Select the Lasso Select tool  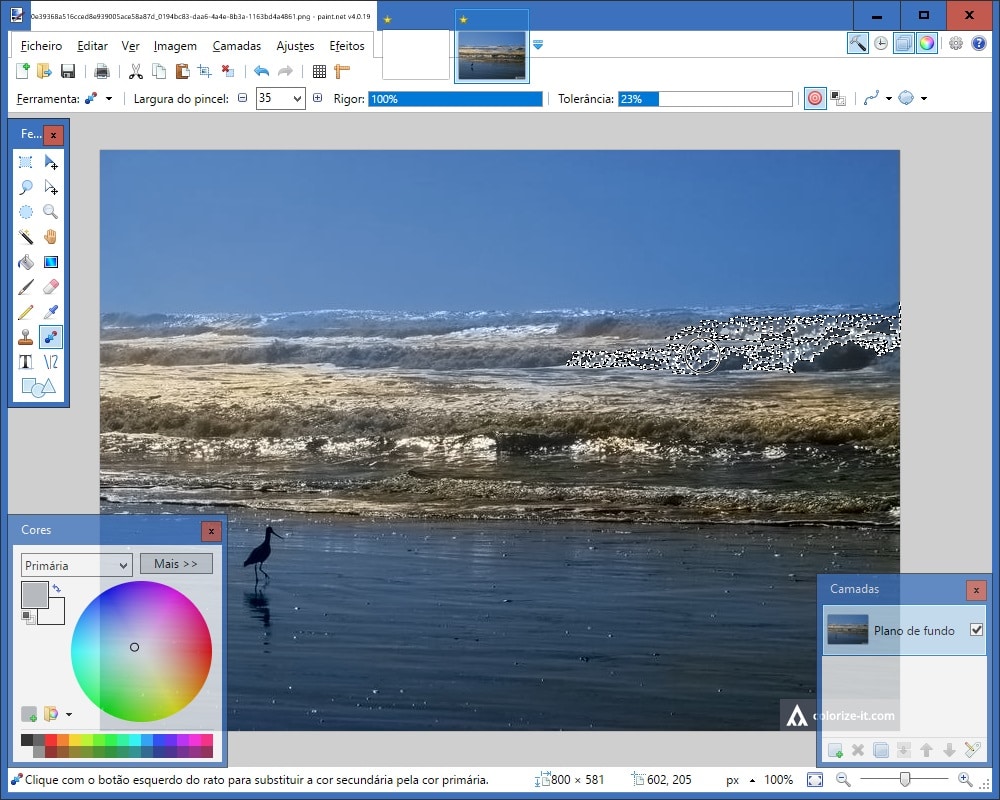click(26, 187)
